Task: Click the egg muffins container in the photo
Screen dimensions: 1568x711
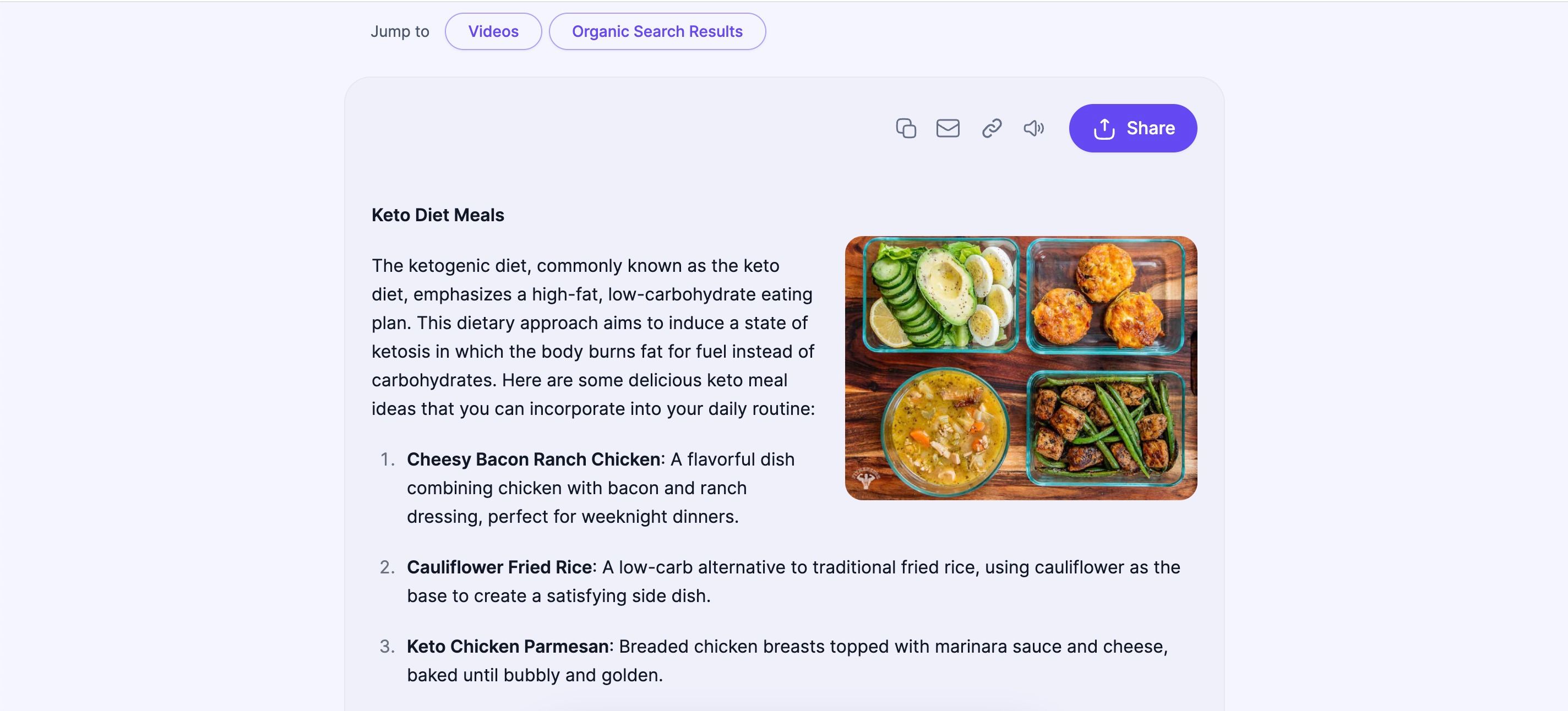Action: pos(1105,296)
